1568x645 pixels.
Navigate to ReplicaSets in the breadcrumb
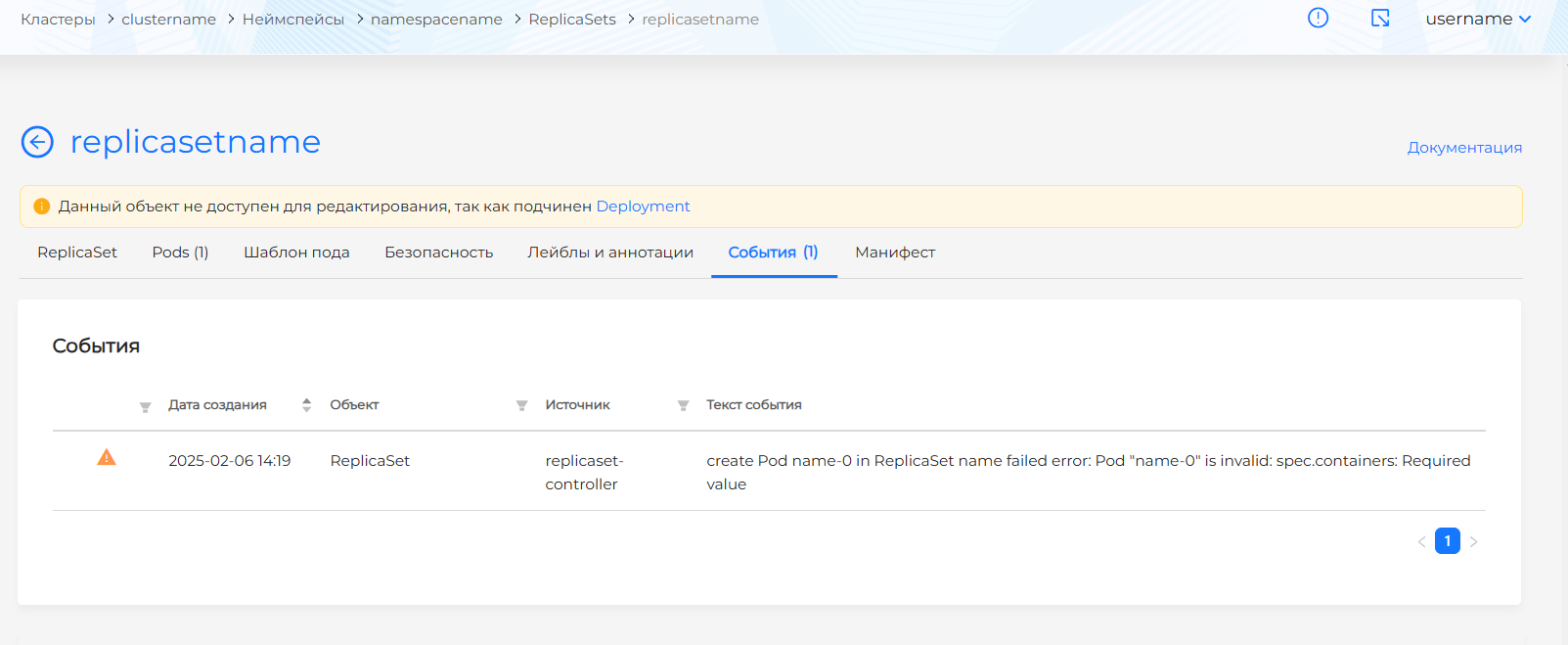pyautogui.click(x=572, y=20)
